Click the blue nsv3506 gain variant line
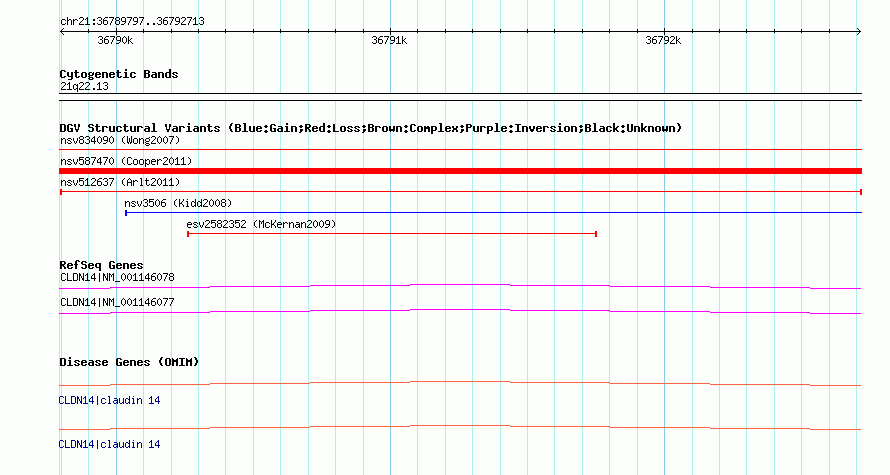 click(493, 213)
